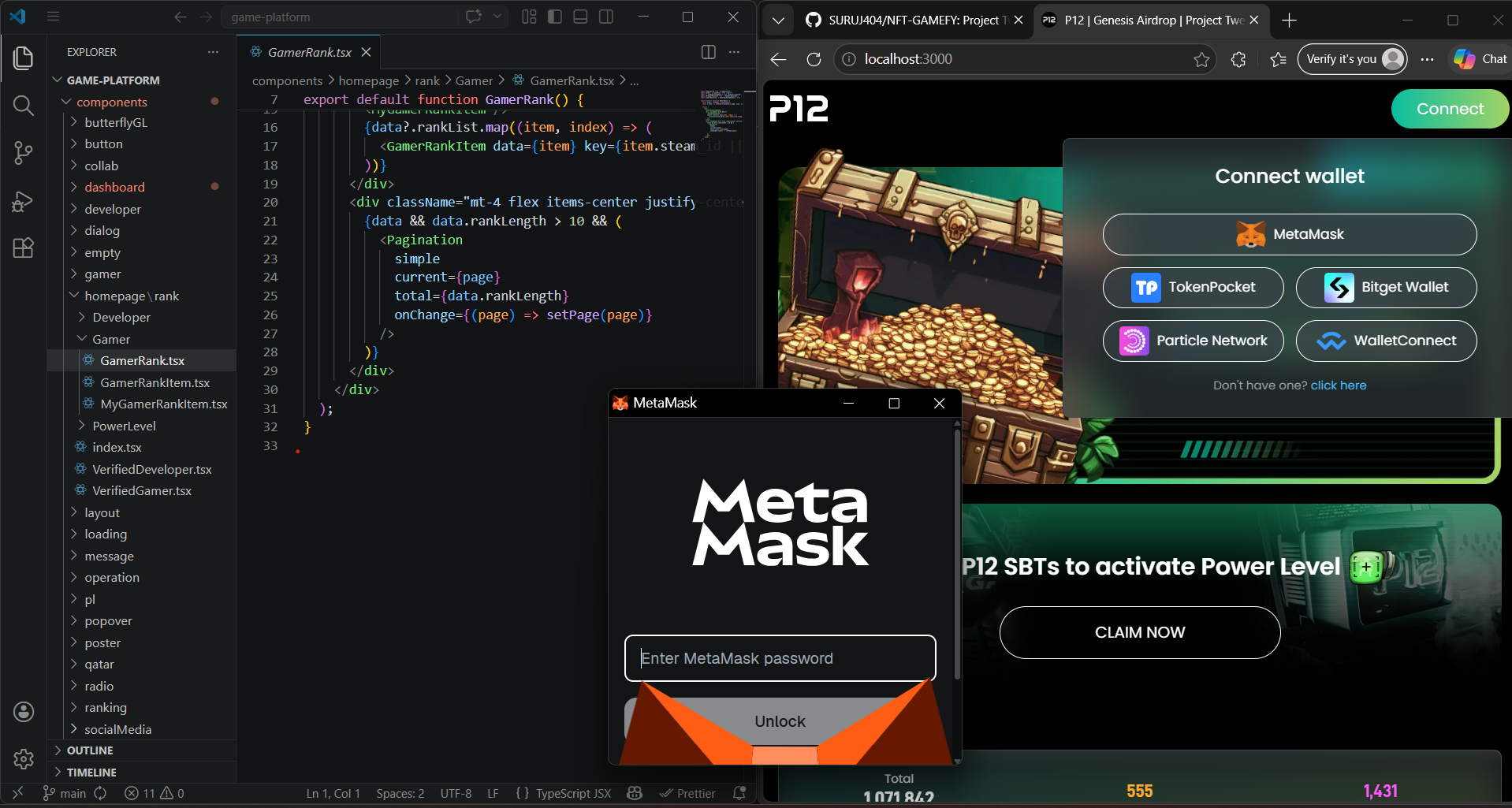Open the browser Favorites list icon
Image resolution: width=1512 pixels, height=808 pixels.
pos(1279,59)
